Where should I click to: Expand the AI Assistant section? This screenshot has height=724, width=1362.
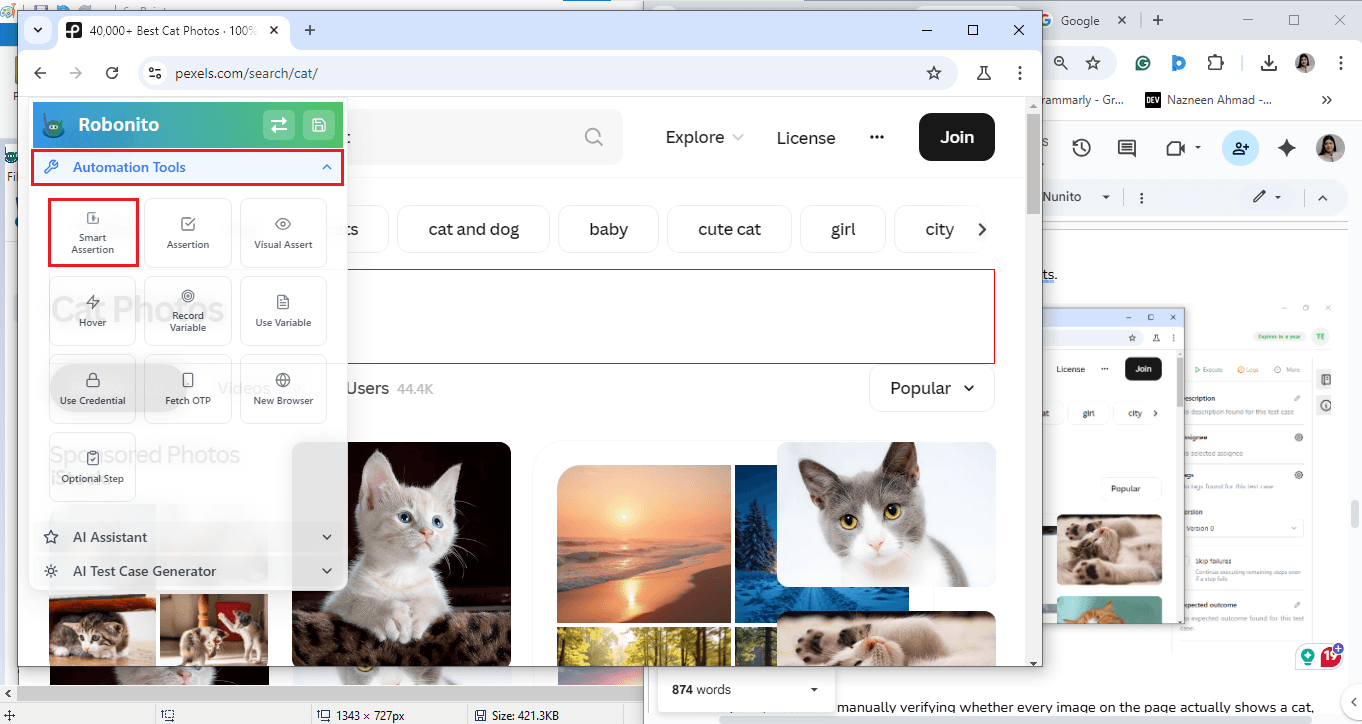(x=188, y=537)
